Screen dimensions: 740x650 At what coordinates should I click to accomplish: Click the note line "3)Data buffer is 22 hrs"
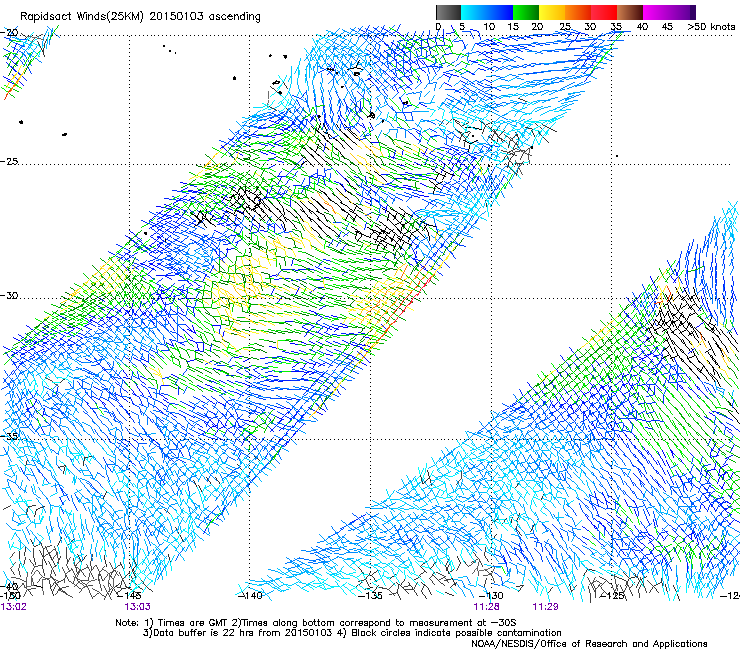pos(353,633)
